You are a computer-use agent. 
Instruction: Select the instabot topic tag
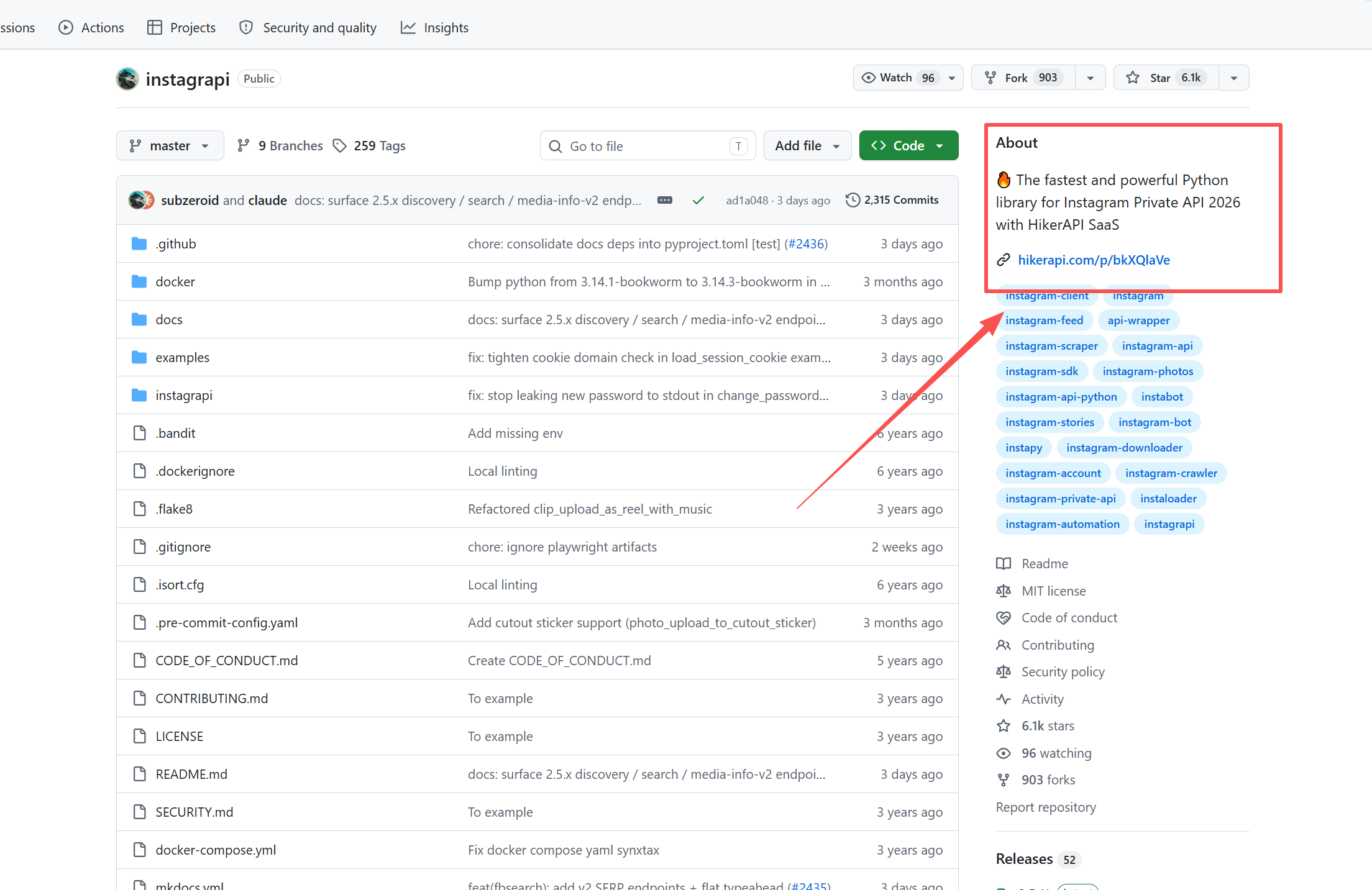coord(1162,396)
